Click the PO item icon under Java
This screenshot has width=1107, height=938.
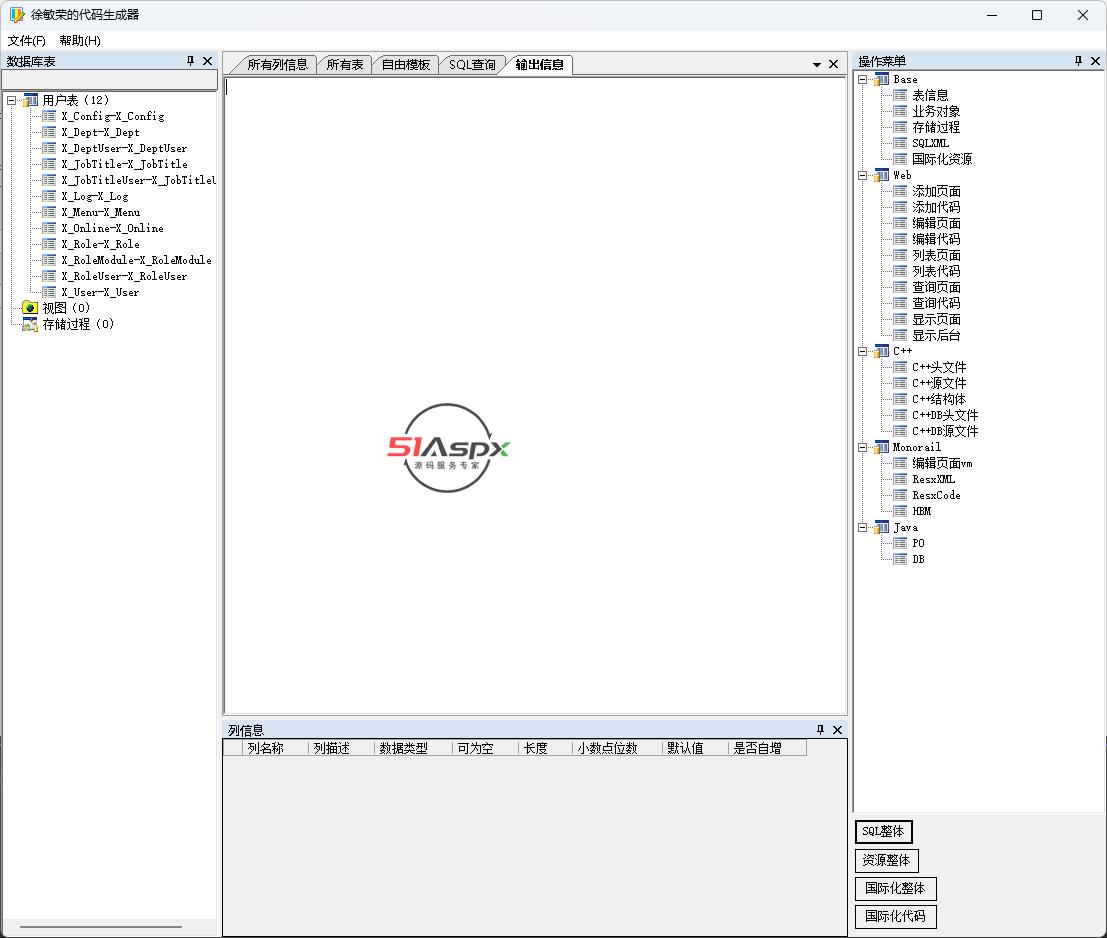point(900,543)
